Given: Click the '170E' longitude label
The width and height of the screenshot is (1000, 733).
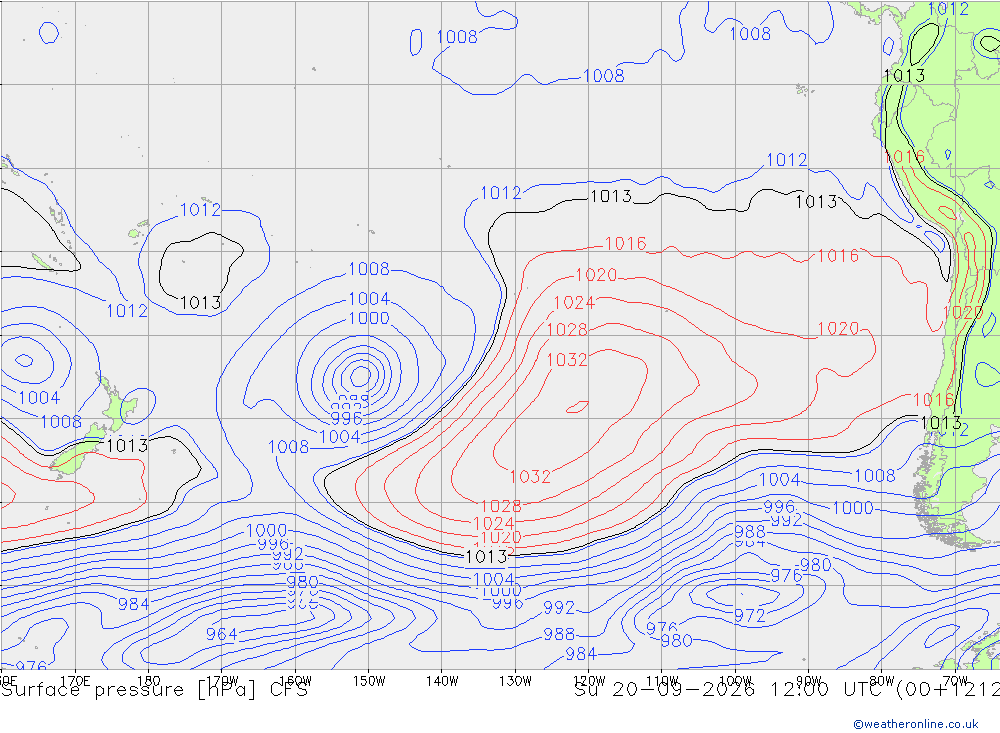Looking at the screenshot, I should tap(75, 681).
